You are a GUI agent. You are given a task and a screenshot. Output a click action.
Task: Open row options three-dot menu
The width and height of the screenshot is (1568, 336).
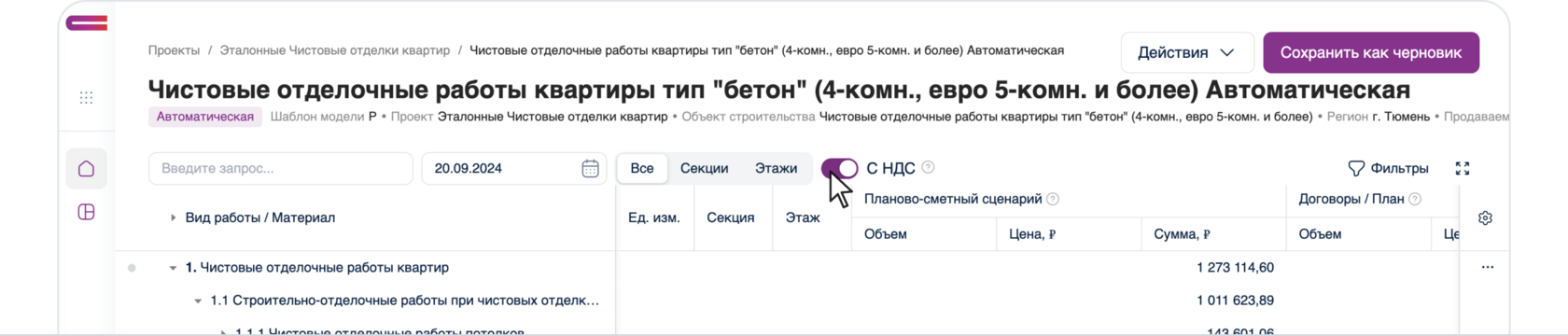[1488, 267]
